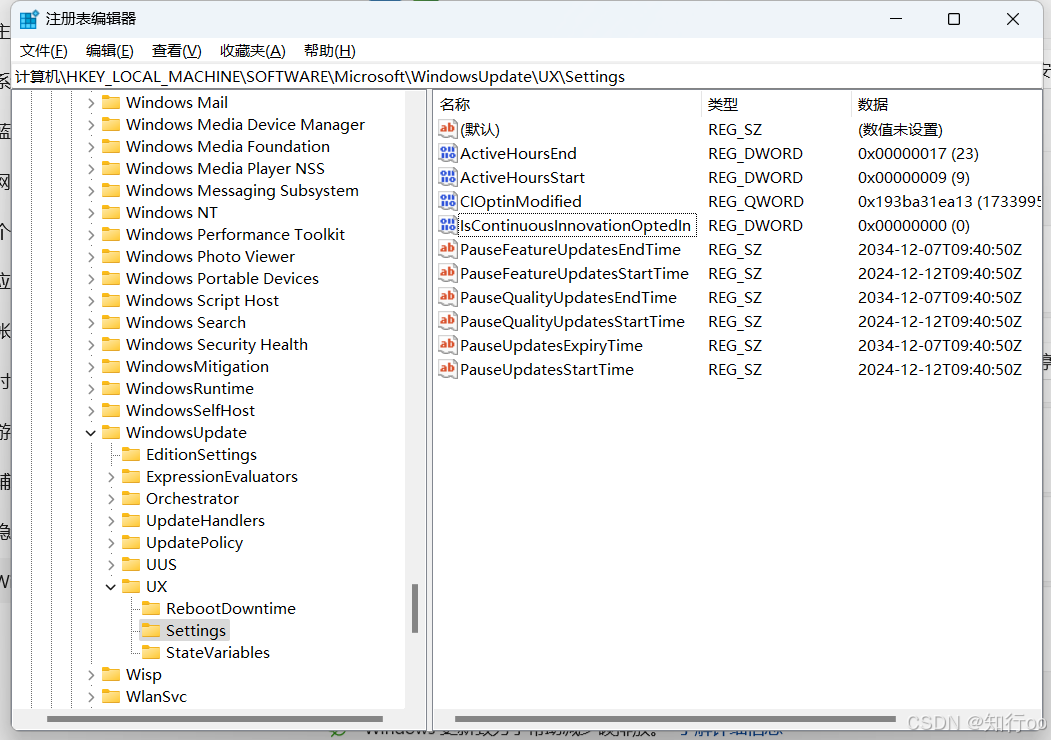The image size is (1051, 740).
Task: Maximize the Registry Editor window
Action: (x=954, y=19)
